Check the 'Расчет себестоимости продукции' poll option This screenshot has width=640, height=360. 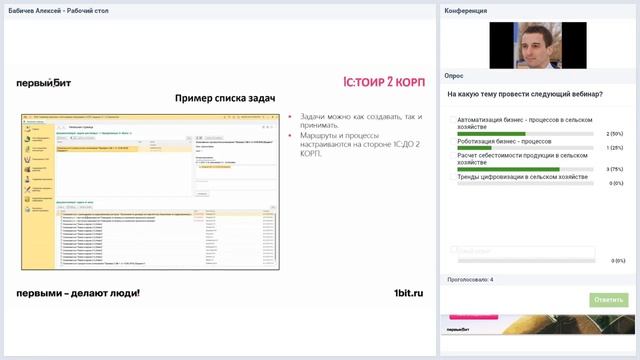click(453, 156)
